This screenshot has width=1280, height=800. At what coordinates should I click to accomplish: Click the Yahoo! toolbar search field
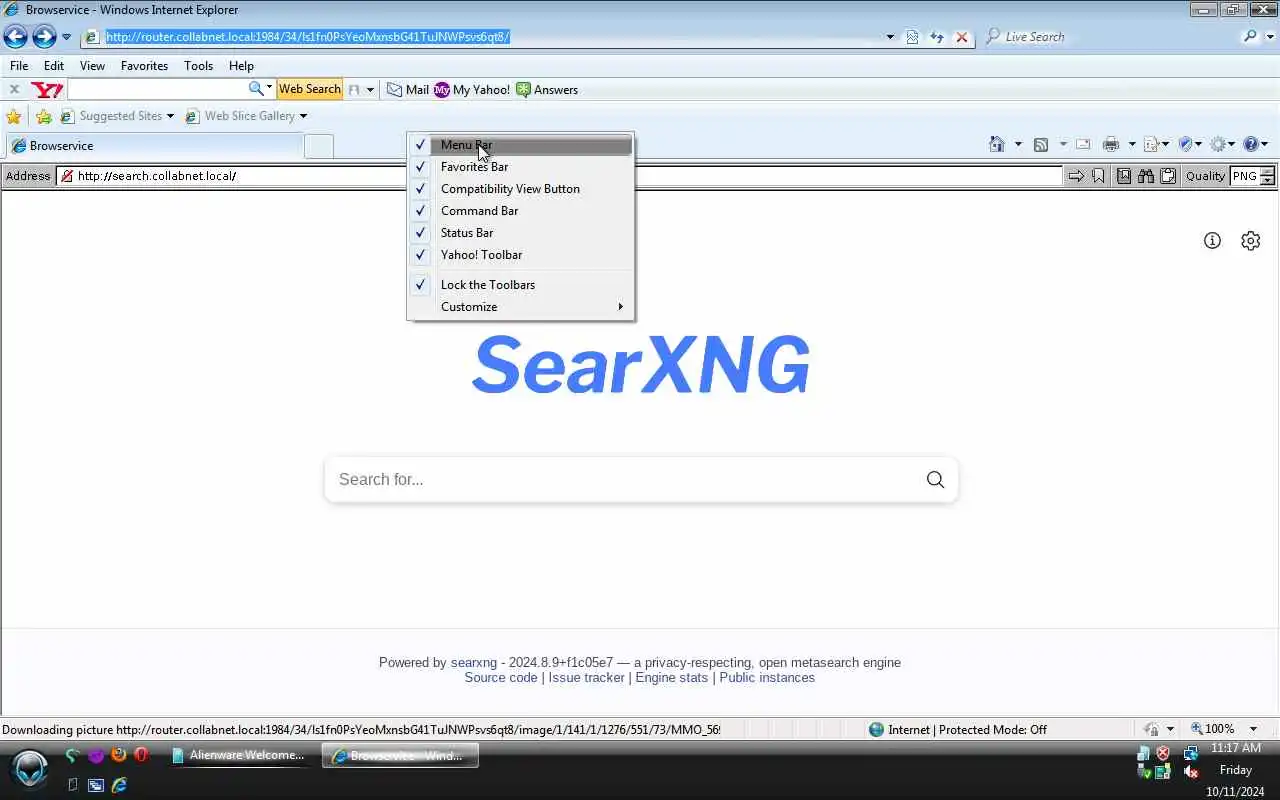click(157, 89)
